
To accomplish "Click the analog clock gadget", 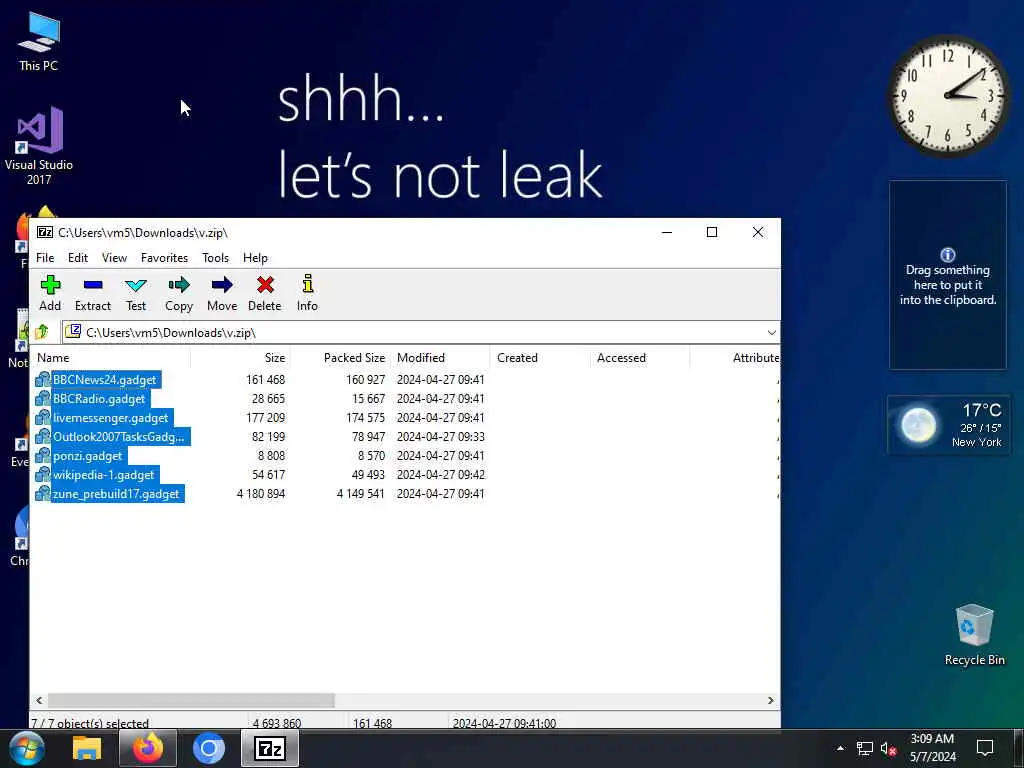I will (x=948, y=97).
